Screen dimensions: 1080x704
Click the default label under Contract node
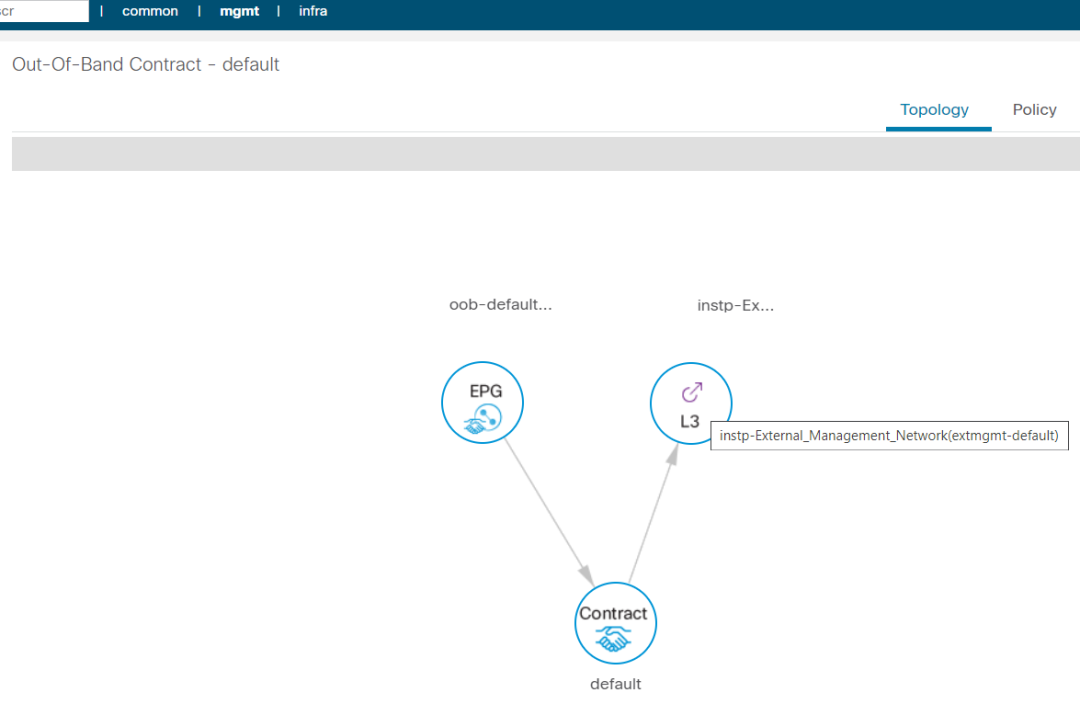click(615, 684)
